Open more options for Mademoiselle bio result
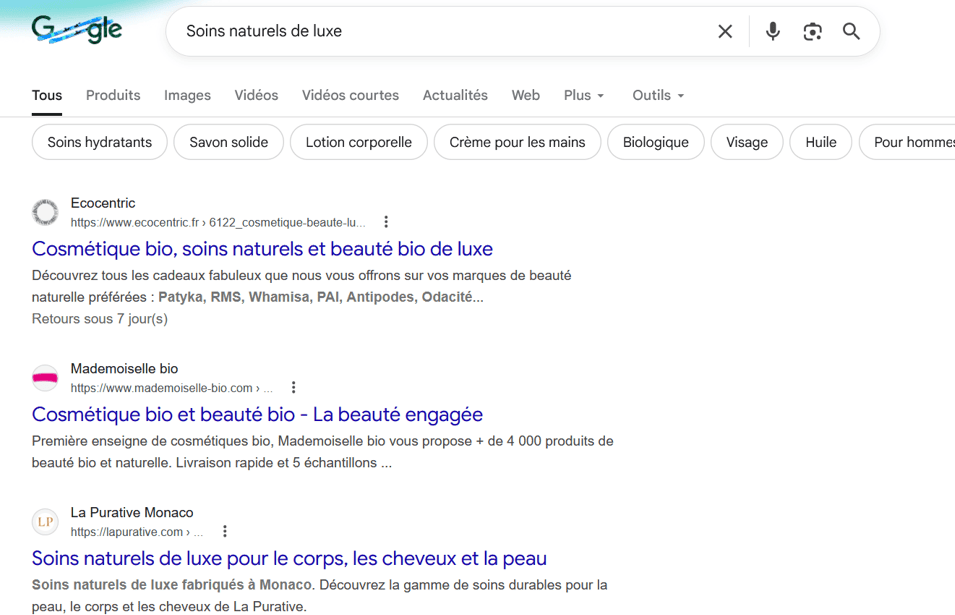955x615 pixels. pos(293,387)
